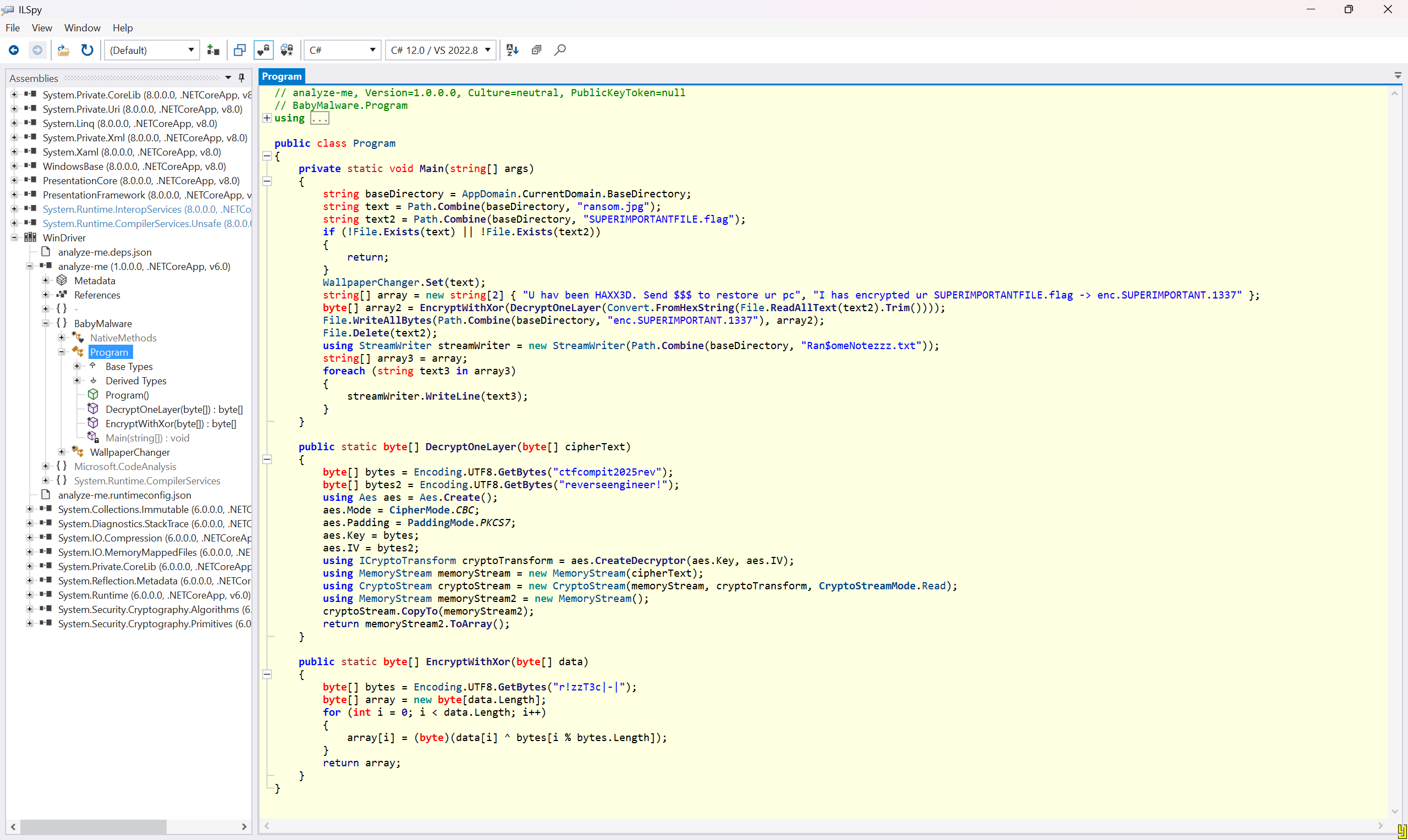Click the Collapse all tree nodes icon
Screen dimensions: 1408x840
(x=536, y=51)
